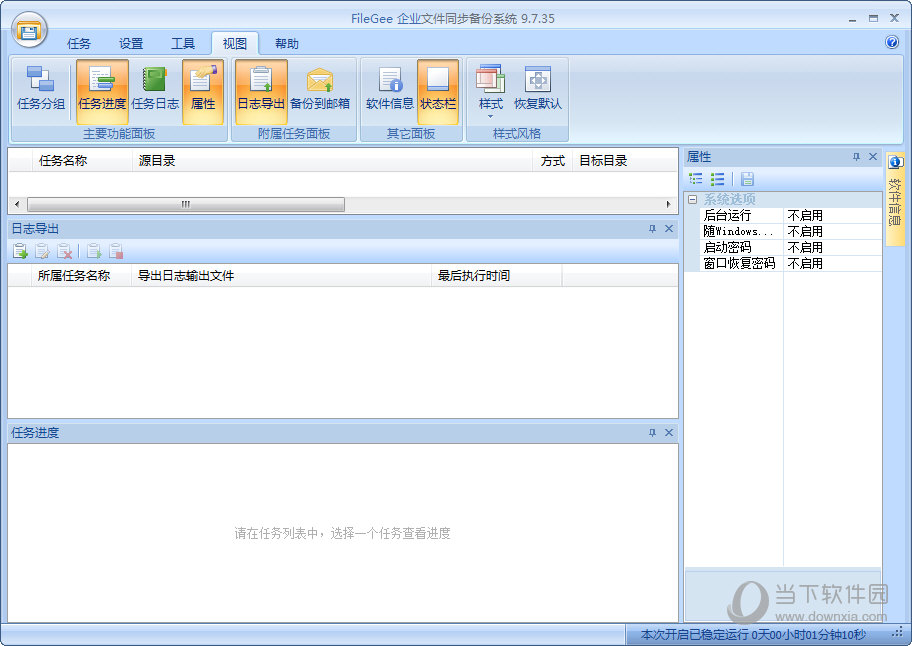
Task: Collapse the 系统选项 property group
Action: (692, 199)
